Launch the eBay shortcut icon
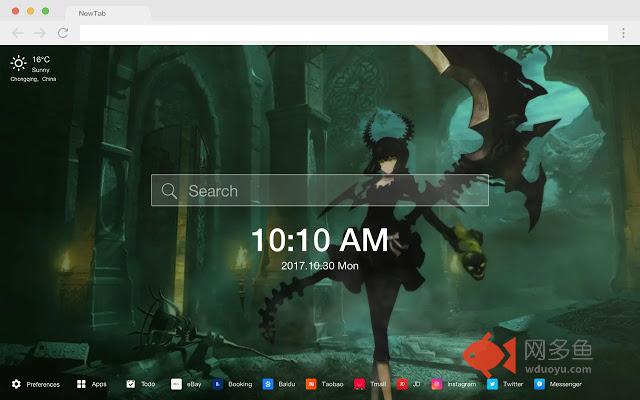The image size is (640, 400). pos(176,384)
